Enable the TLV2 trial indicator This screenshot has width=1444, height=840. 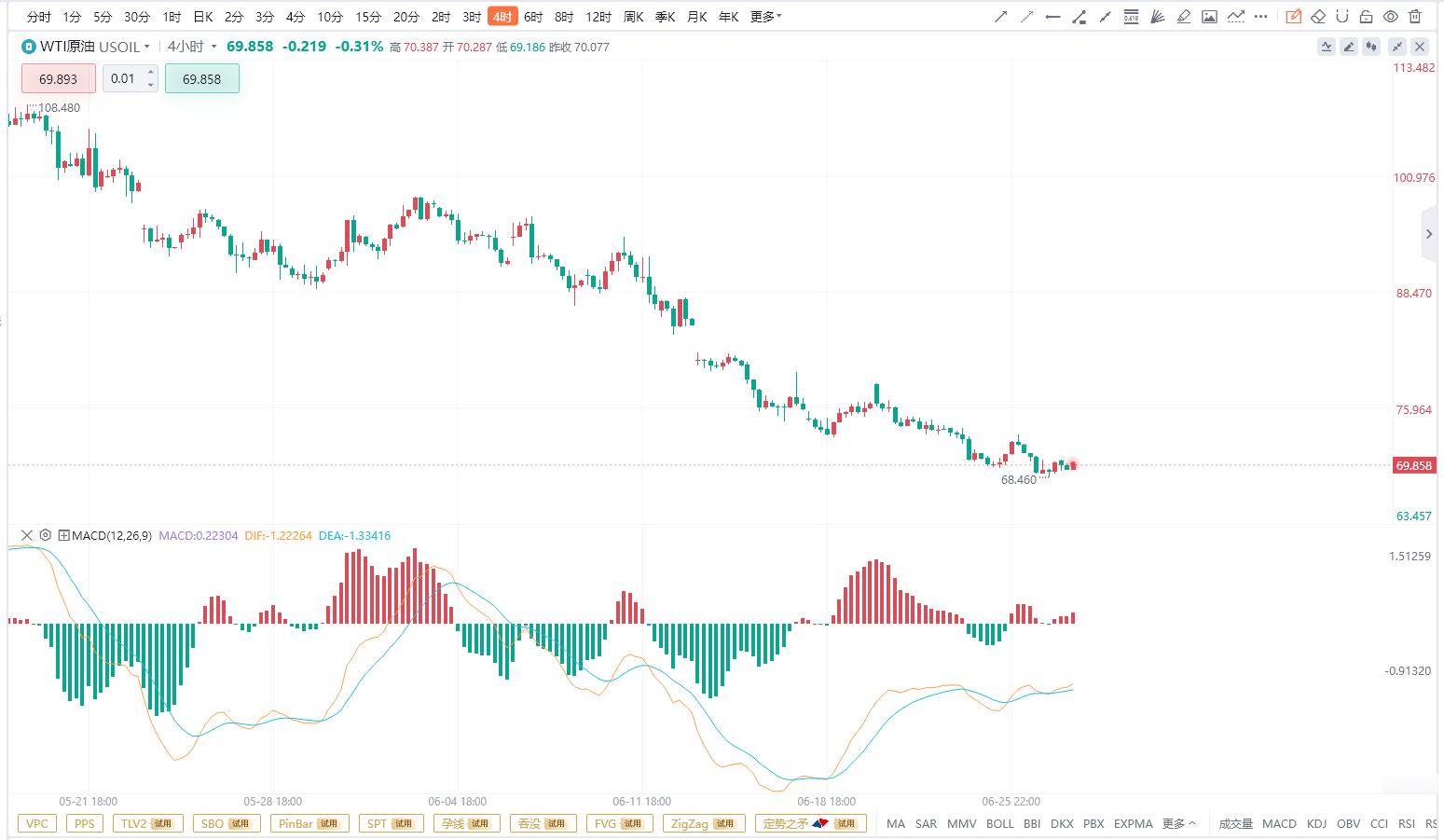148,823
